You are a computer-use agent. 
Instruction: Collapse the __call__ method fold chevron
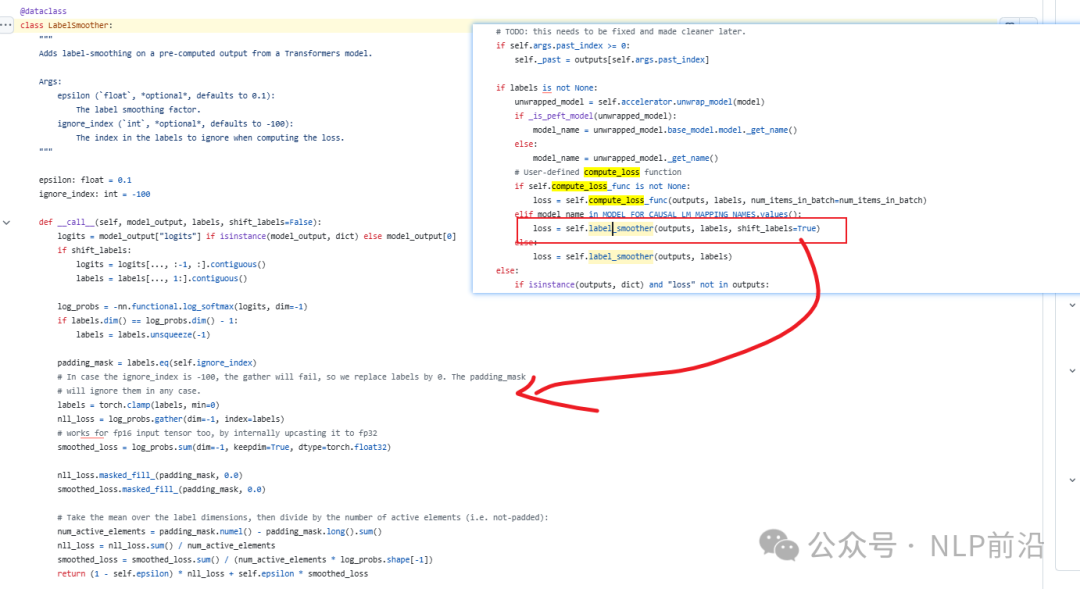click(6, 223)
